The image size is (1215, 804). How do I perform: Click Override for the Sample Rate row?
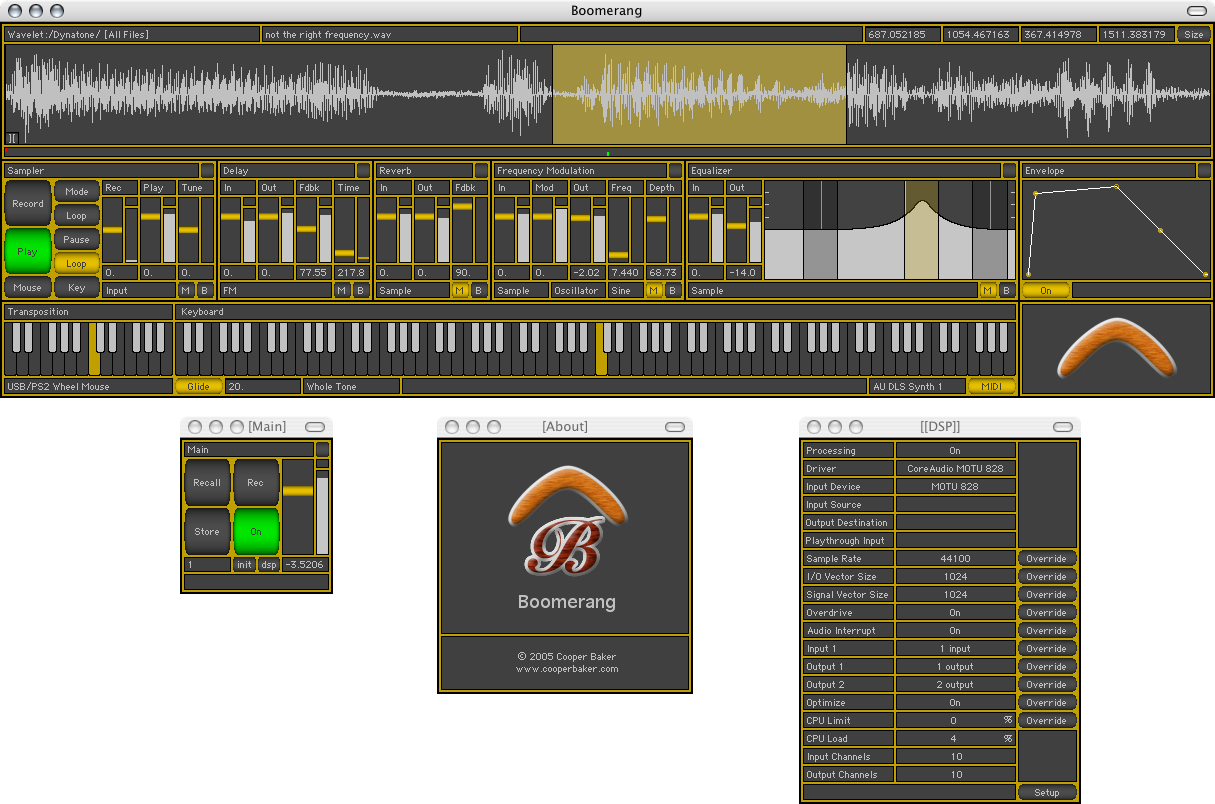click(x=1047, y=559)
